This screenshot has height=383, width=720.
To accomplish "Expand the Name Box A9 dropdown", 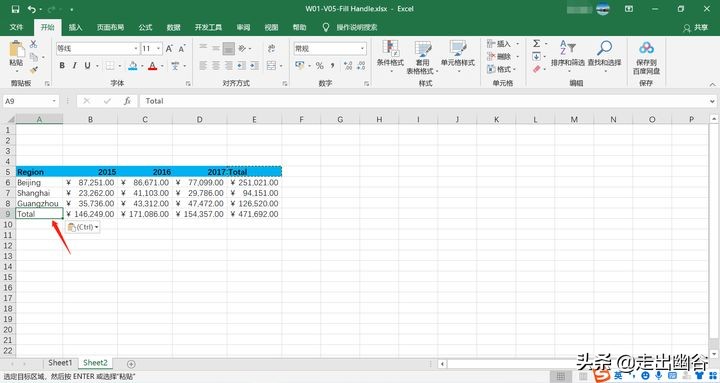I will pyautogui.click(x=54, y=101).
